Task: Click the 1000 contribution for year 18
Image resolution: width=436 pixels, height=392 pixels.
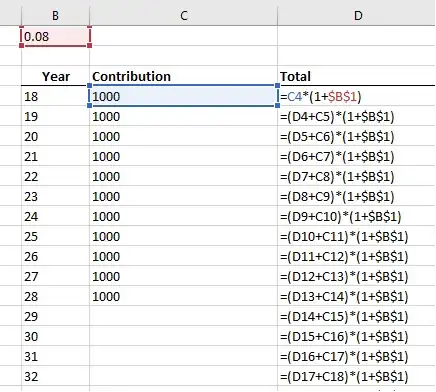Action: [184, 96]
